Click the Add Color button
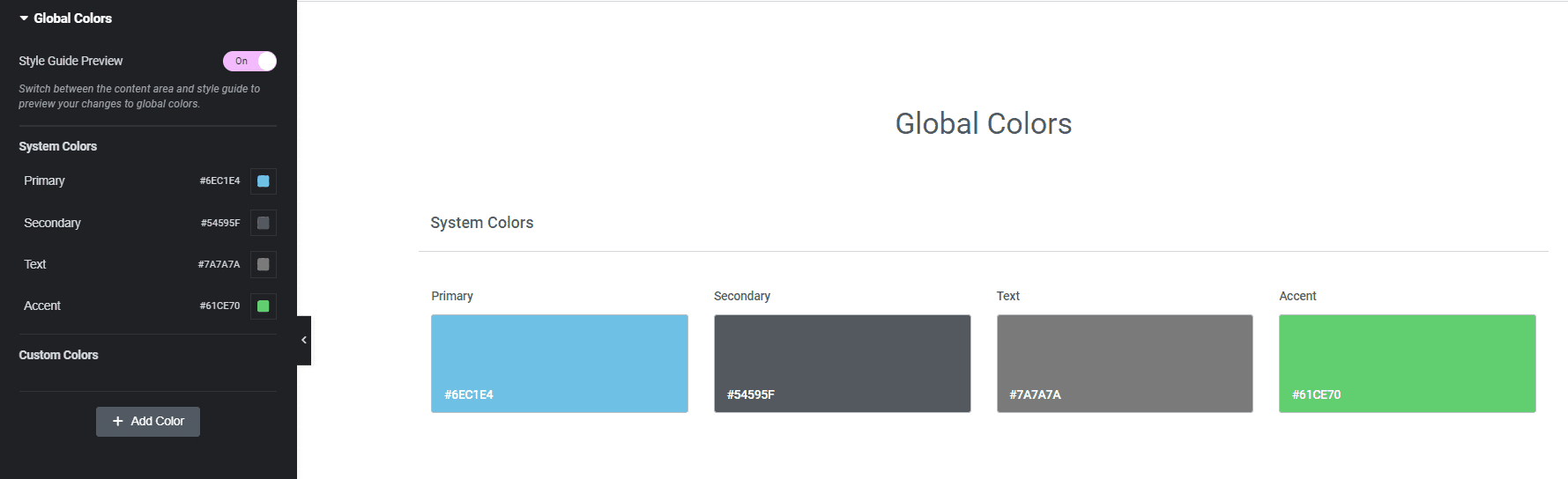This screenshot has height=479, width=1568. [148, 422]
